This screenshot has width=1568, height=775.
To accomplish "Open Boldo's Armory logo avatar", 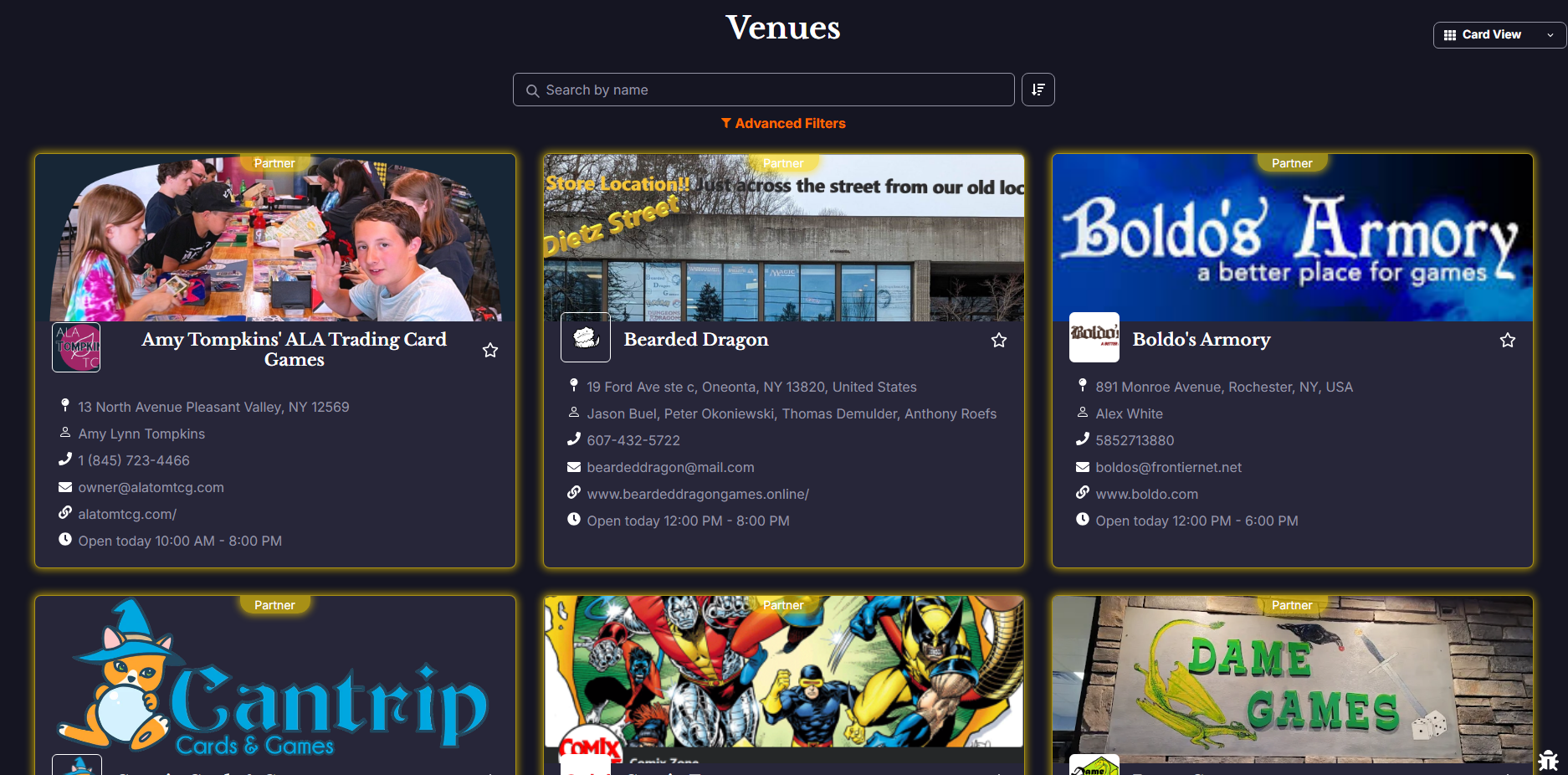I will click(1094, 337).
